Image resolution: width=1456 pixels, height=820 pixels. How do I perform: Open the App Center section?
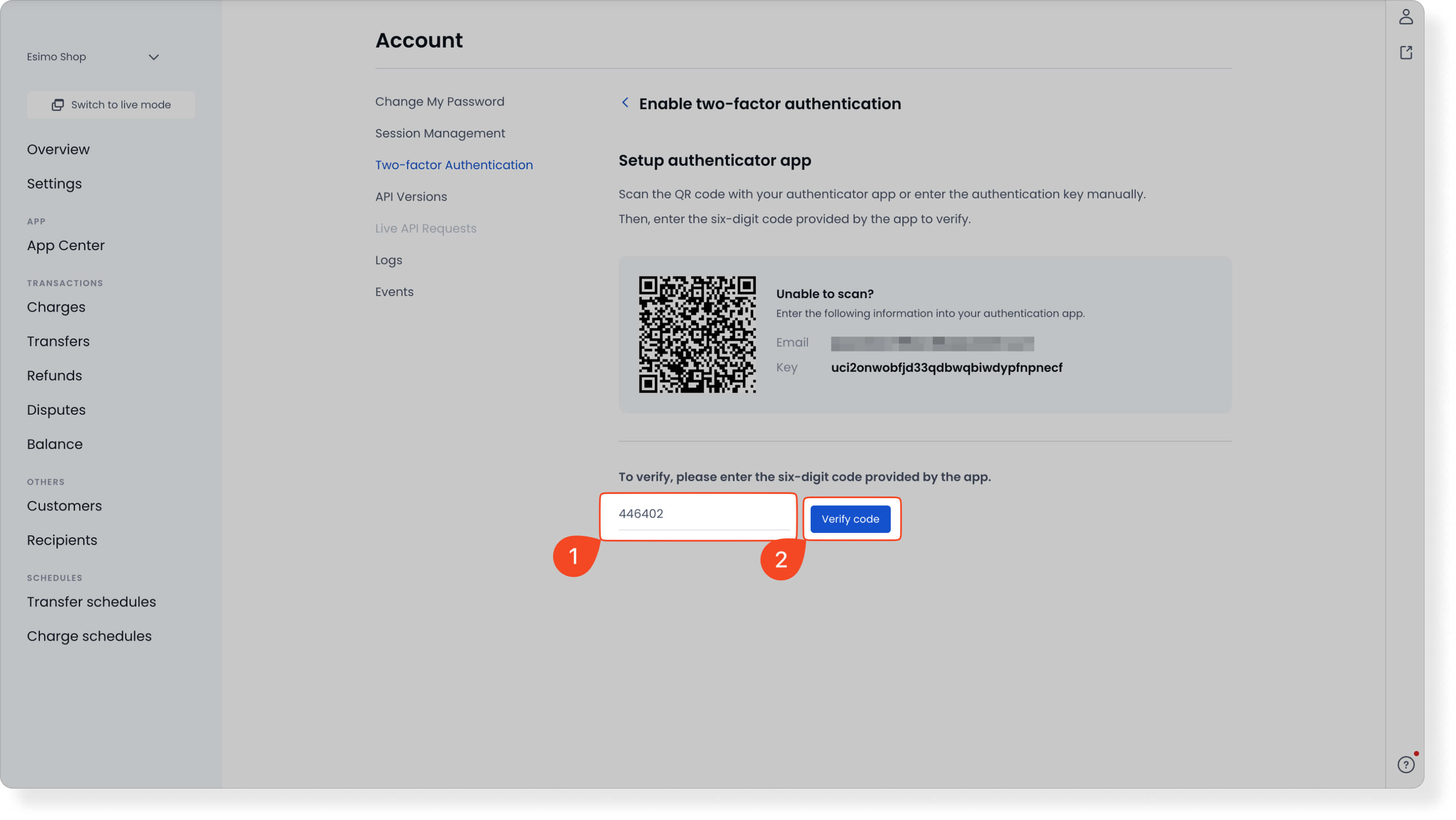point(66,245)
